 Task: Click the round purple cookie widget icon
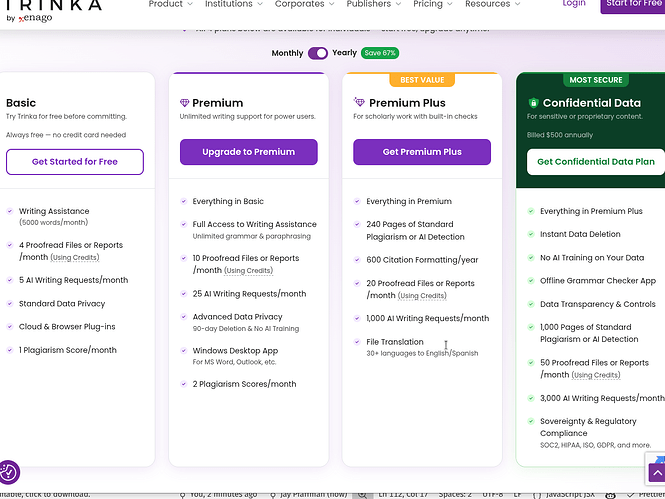point(9,472)
